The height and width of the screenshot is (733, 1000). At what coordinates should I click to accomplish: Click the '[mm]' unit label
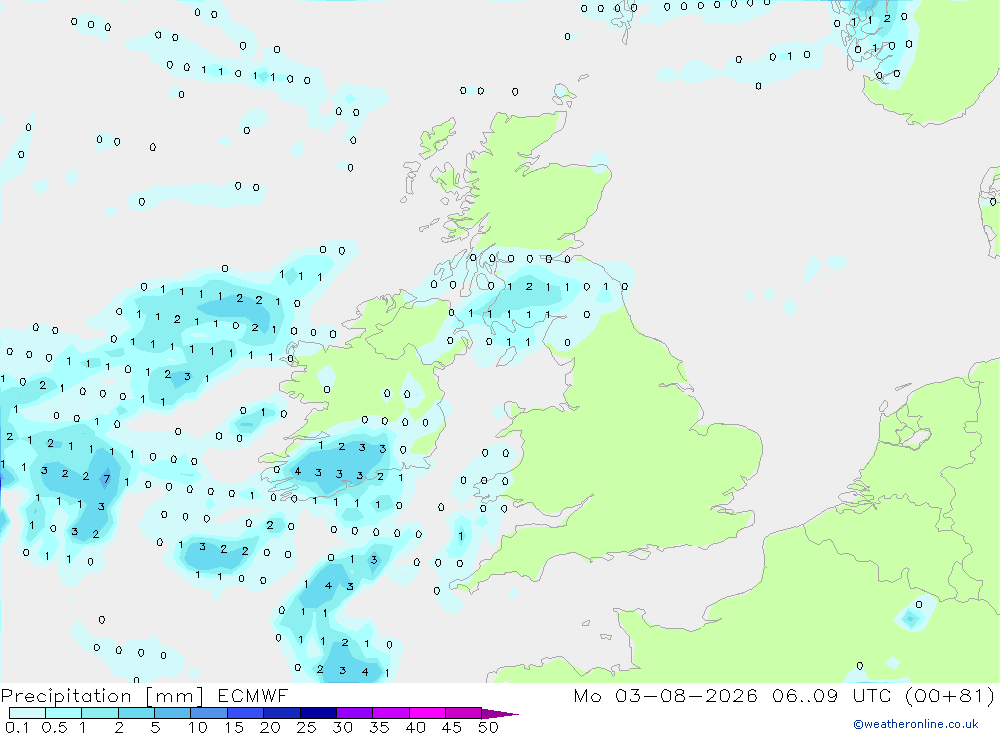[x=174, y=696]
